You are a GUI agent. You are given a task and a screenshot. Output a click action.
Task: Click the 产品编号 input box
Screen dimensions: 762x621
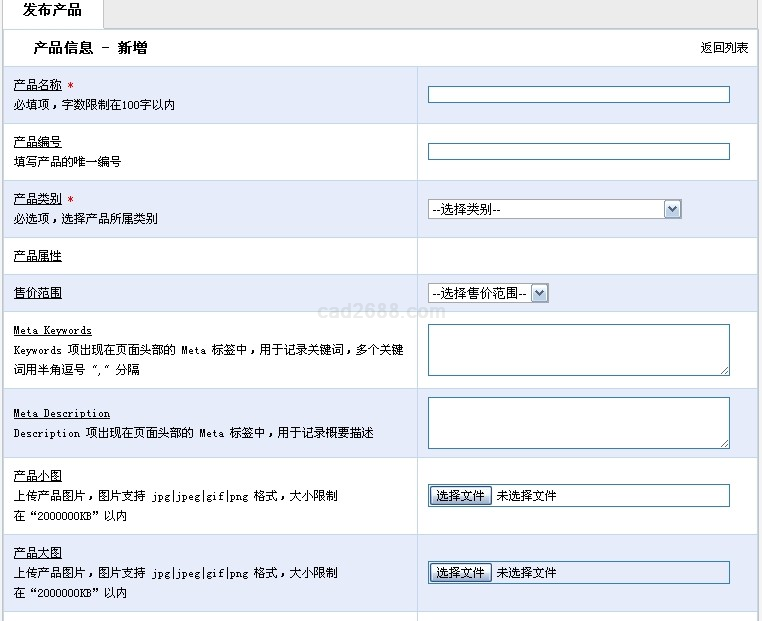pyautogui.click(x=578, y=152)
